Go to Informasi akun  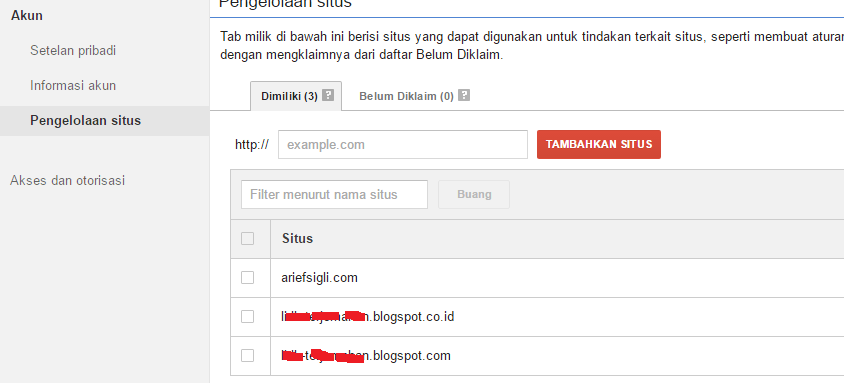coord(73,86)
